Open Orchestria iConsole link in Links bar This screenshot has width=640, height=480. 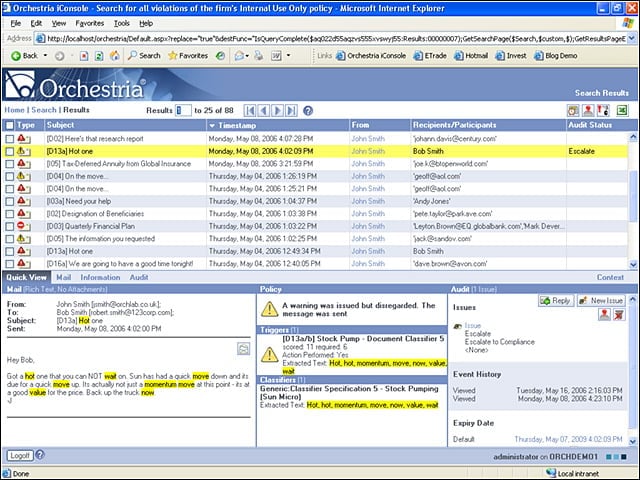click(371, 56)
